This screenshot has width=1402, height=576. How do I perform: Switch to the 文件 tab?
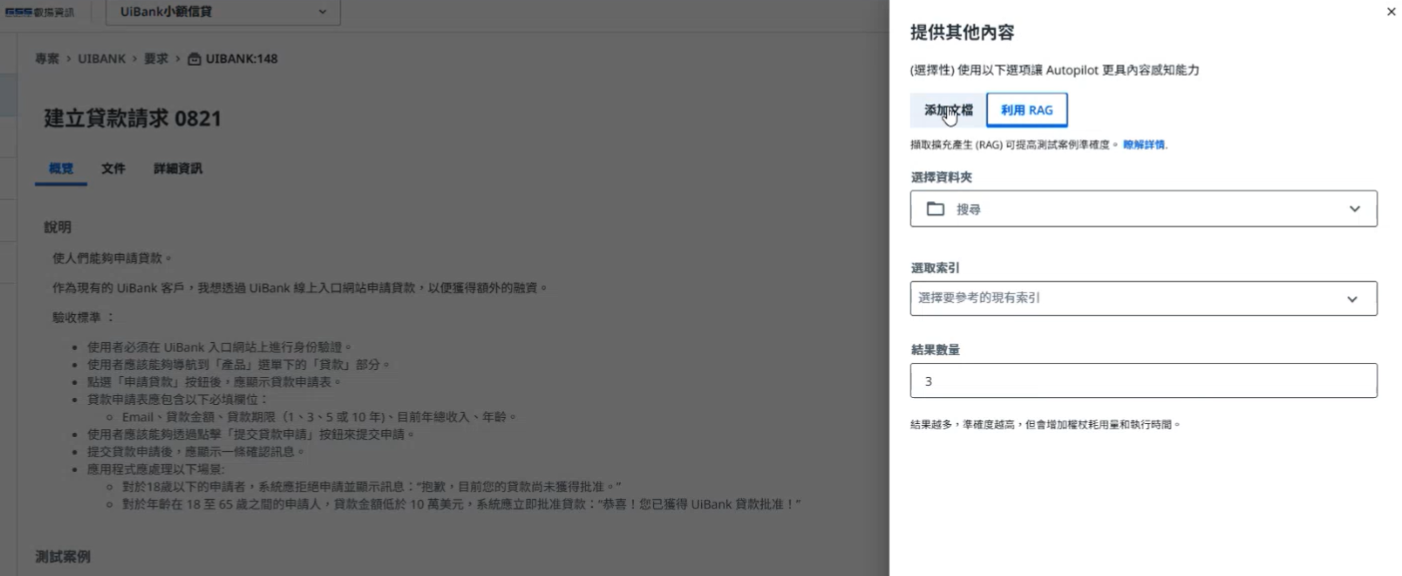(x=113, y=168)
